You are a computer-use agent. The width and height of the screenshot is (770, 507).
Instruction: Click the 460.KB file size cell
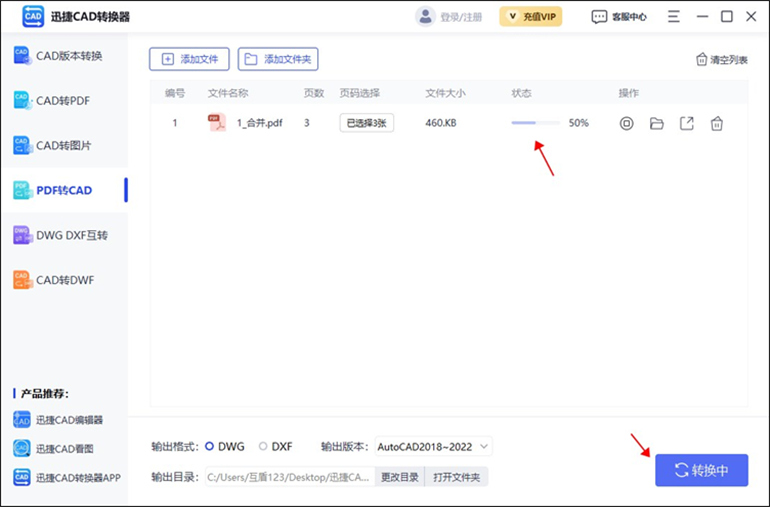tap(440, 123)
